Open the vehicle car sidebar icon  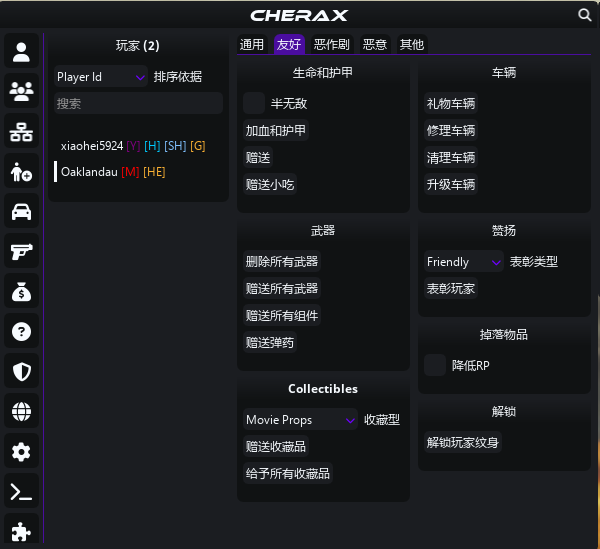[x=21, y=211]
